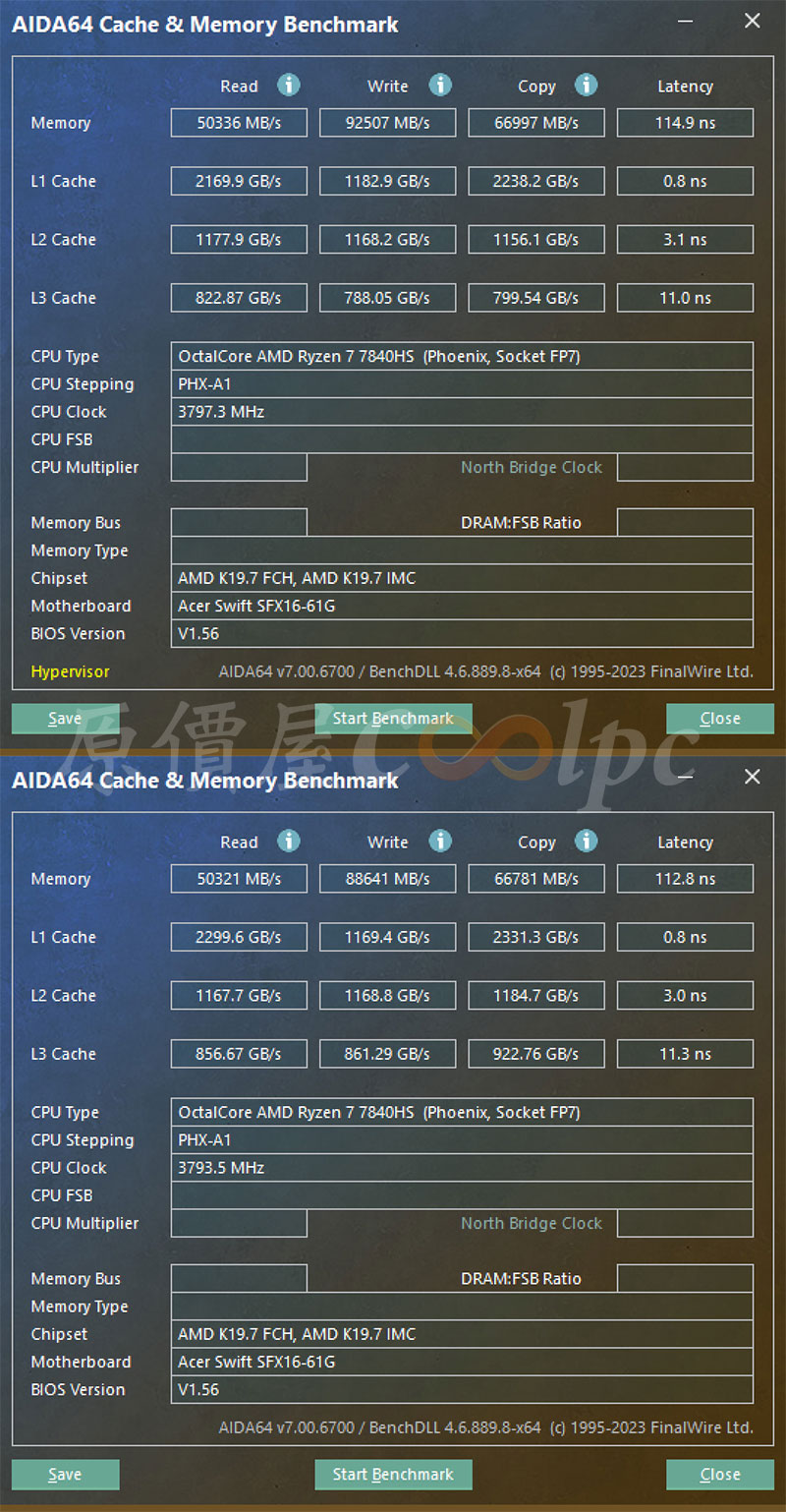
Task: Click the PHX-A1 stepping field in lower window
Action: [x=462, y=1140]
